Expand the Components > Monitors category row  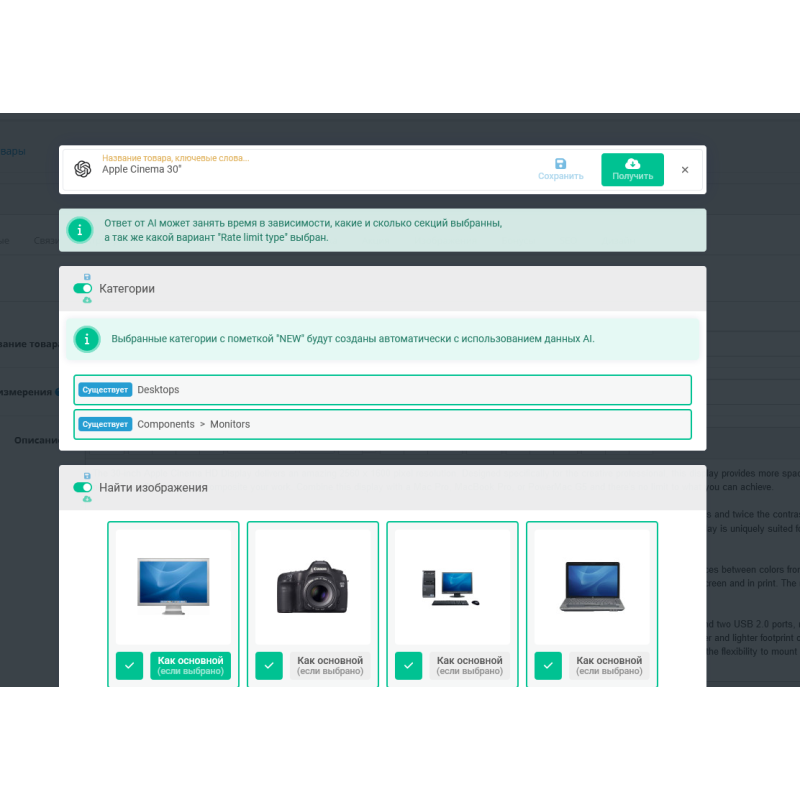(x=382, y=424)
